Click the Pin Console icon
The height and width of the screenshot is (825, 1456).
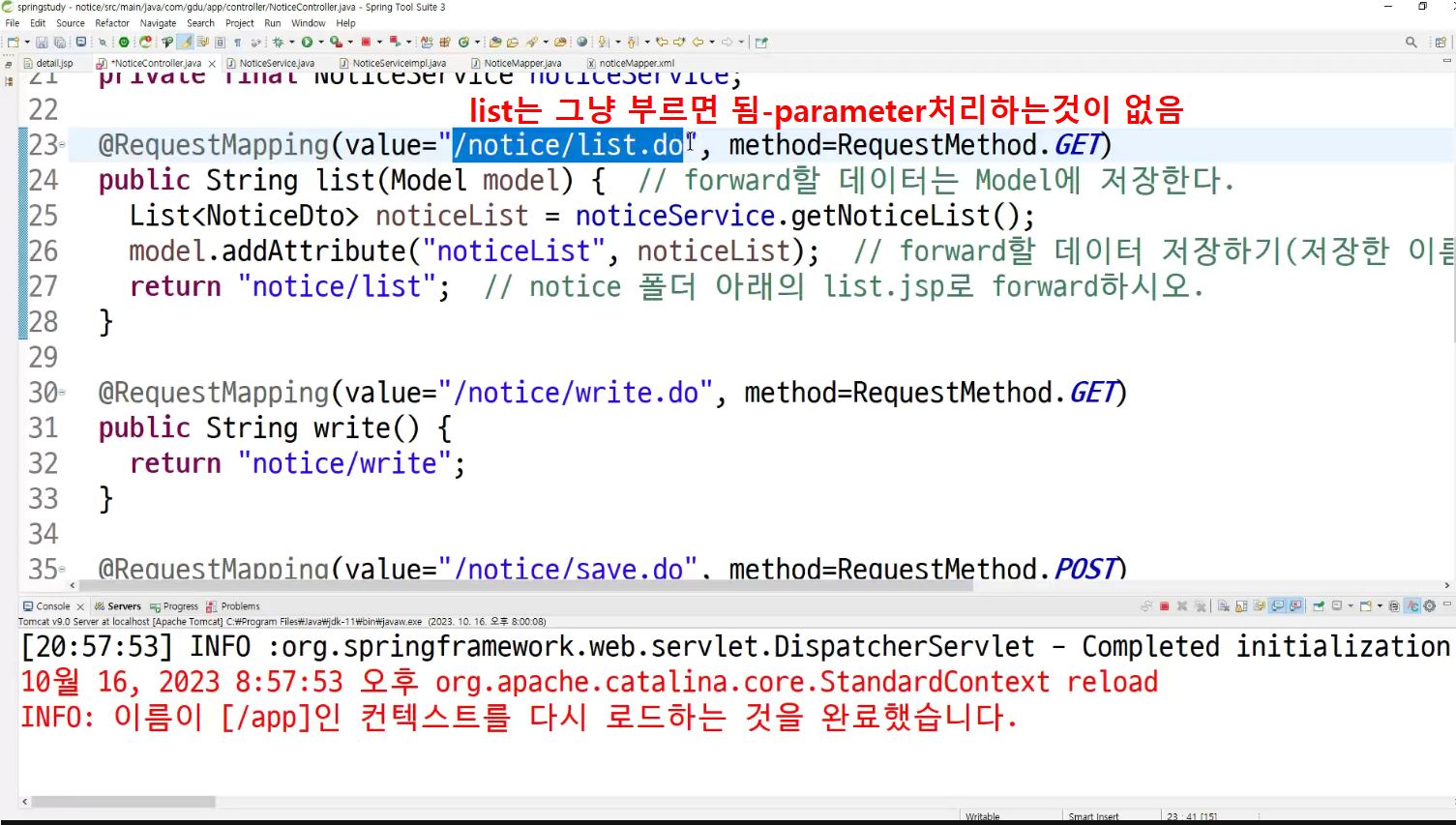point(1318,606)
